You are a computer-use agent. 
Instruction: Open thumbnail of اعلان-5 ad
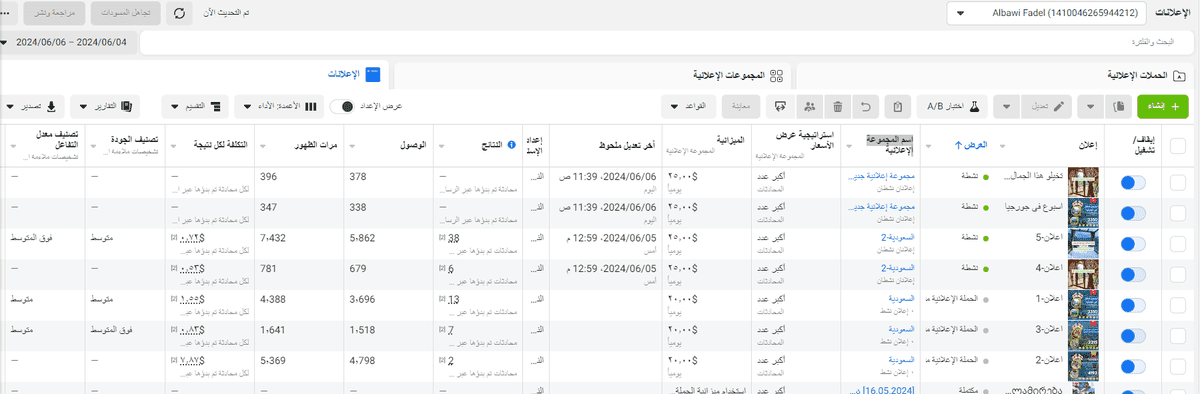[1083, 244]
